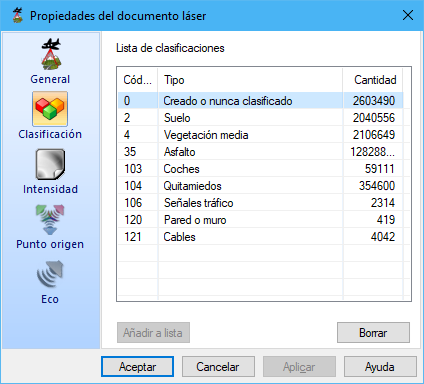This screenshot has width=424, height=384.
Task: Click the code cell 103
Action: tap(133, 169)
